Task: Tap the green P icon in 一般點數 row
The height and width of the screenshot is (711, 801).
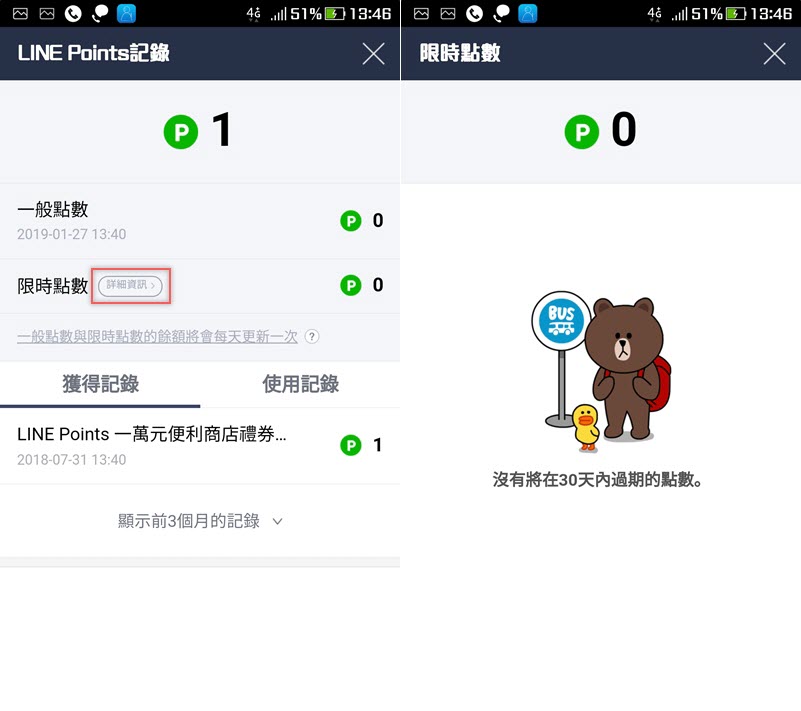Action: tap(350, 221)
